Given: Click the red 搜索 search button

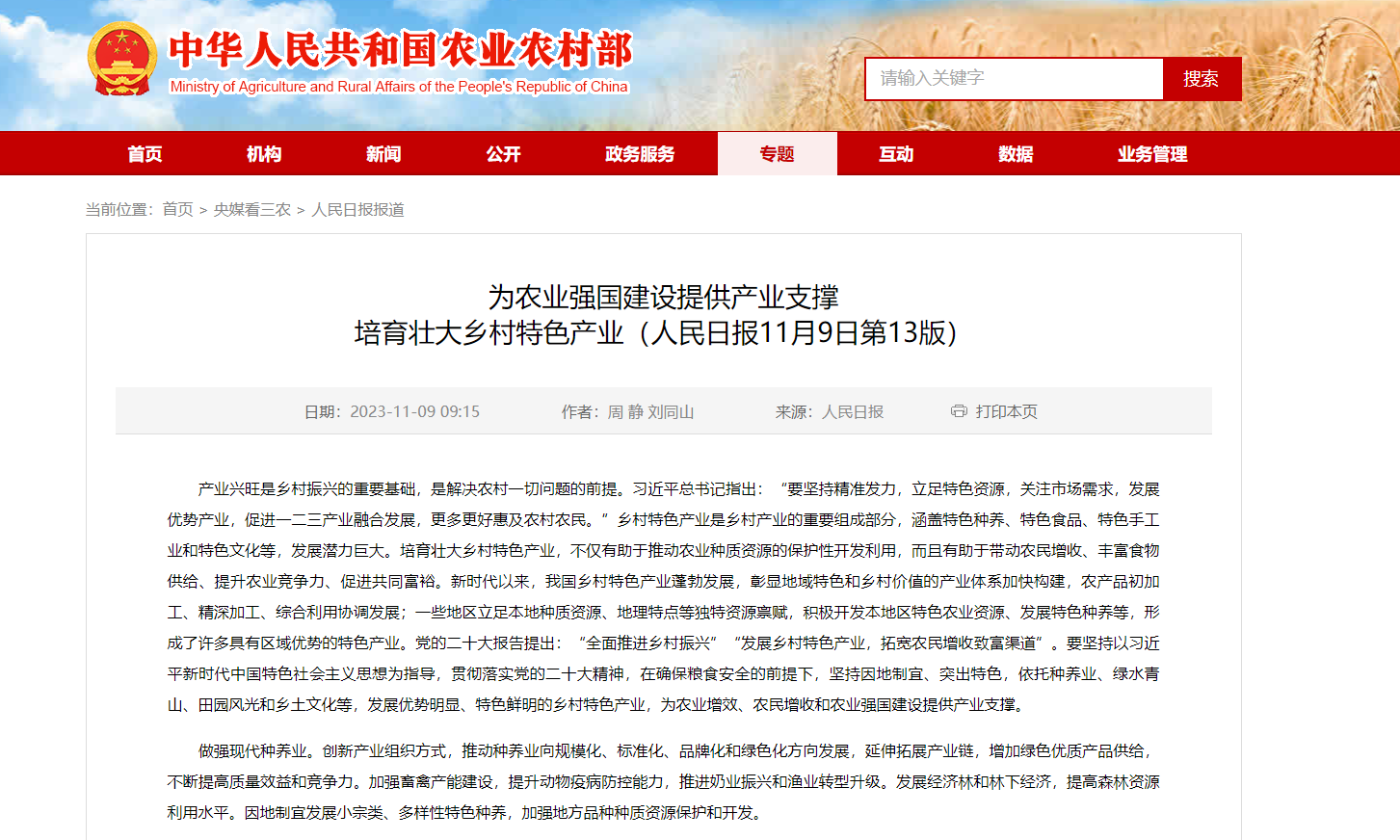Looking at the screenshot, I should pos(1201,79).
